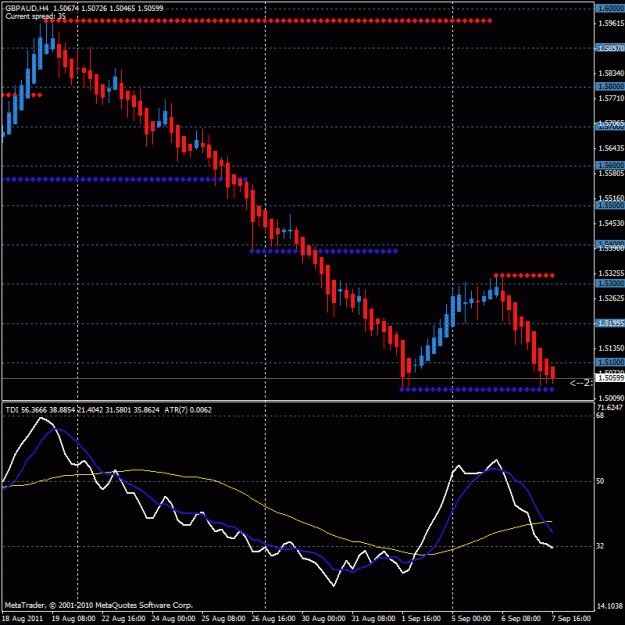The image size is (625, 625).
Task: Click the 1.56435 price scale value
Action: pyautogui.click(x=611, y=148)
